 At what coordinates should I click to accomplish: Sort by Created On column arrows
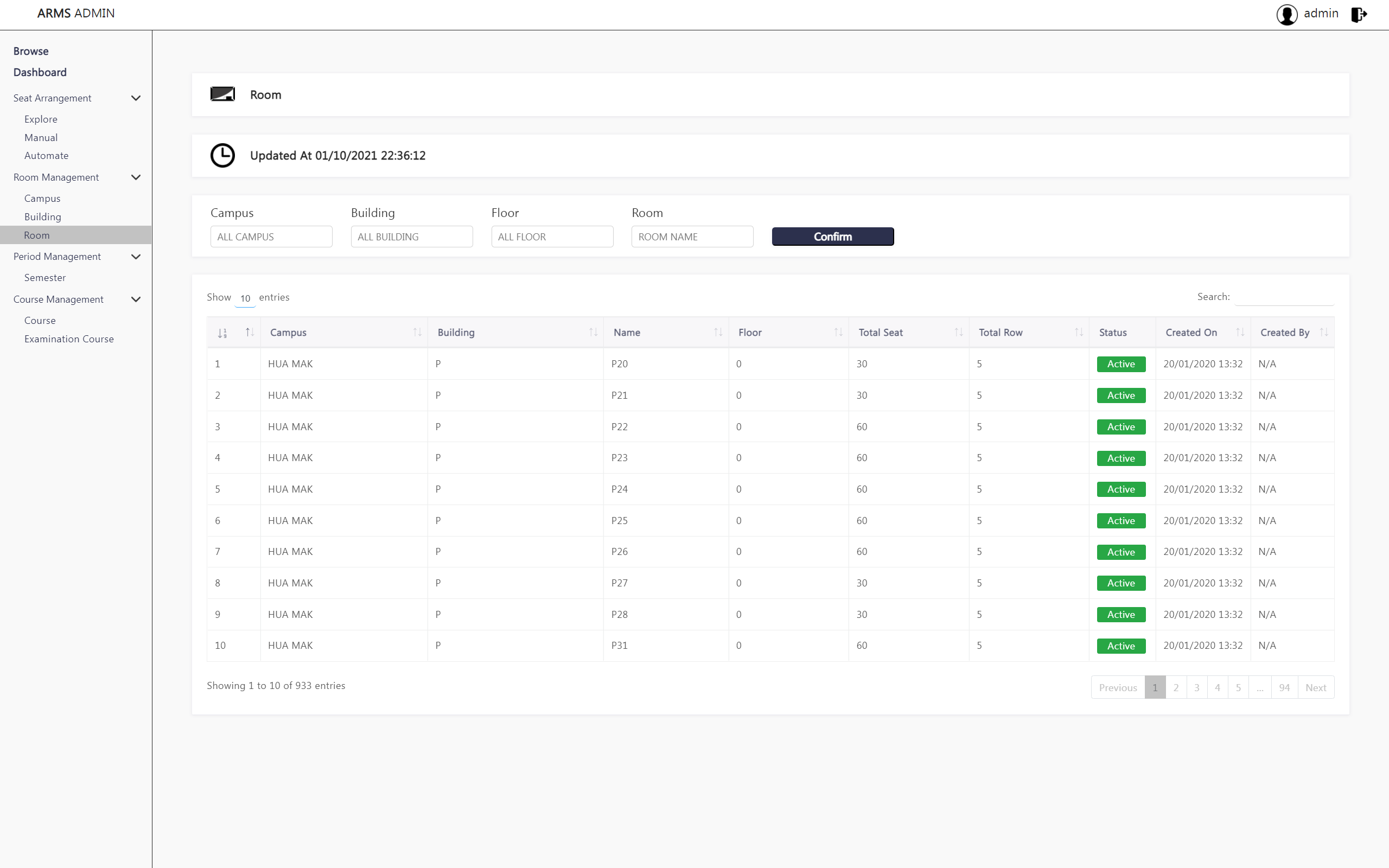pyautogui.click(x=1240, y=333)
